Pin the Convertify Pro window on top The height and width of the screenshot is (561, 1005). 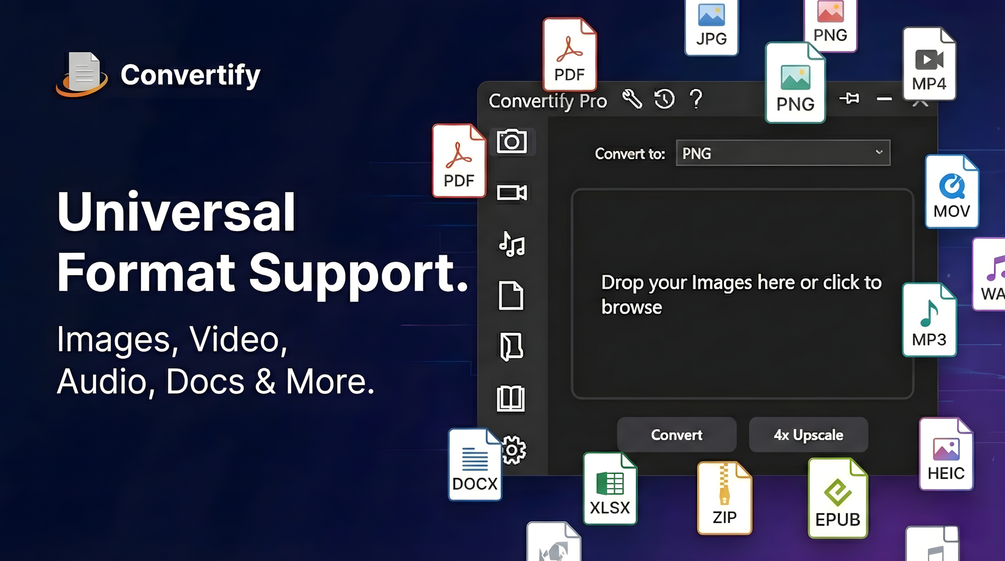click(849, 98)
